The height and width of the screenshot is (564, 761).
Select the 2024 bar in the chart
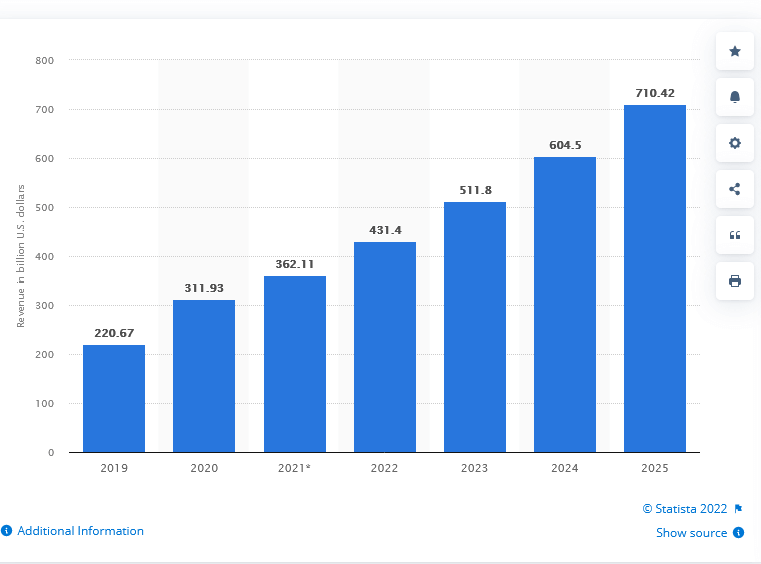click(x=565, y=305)
